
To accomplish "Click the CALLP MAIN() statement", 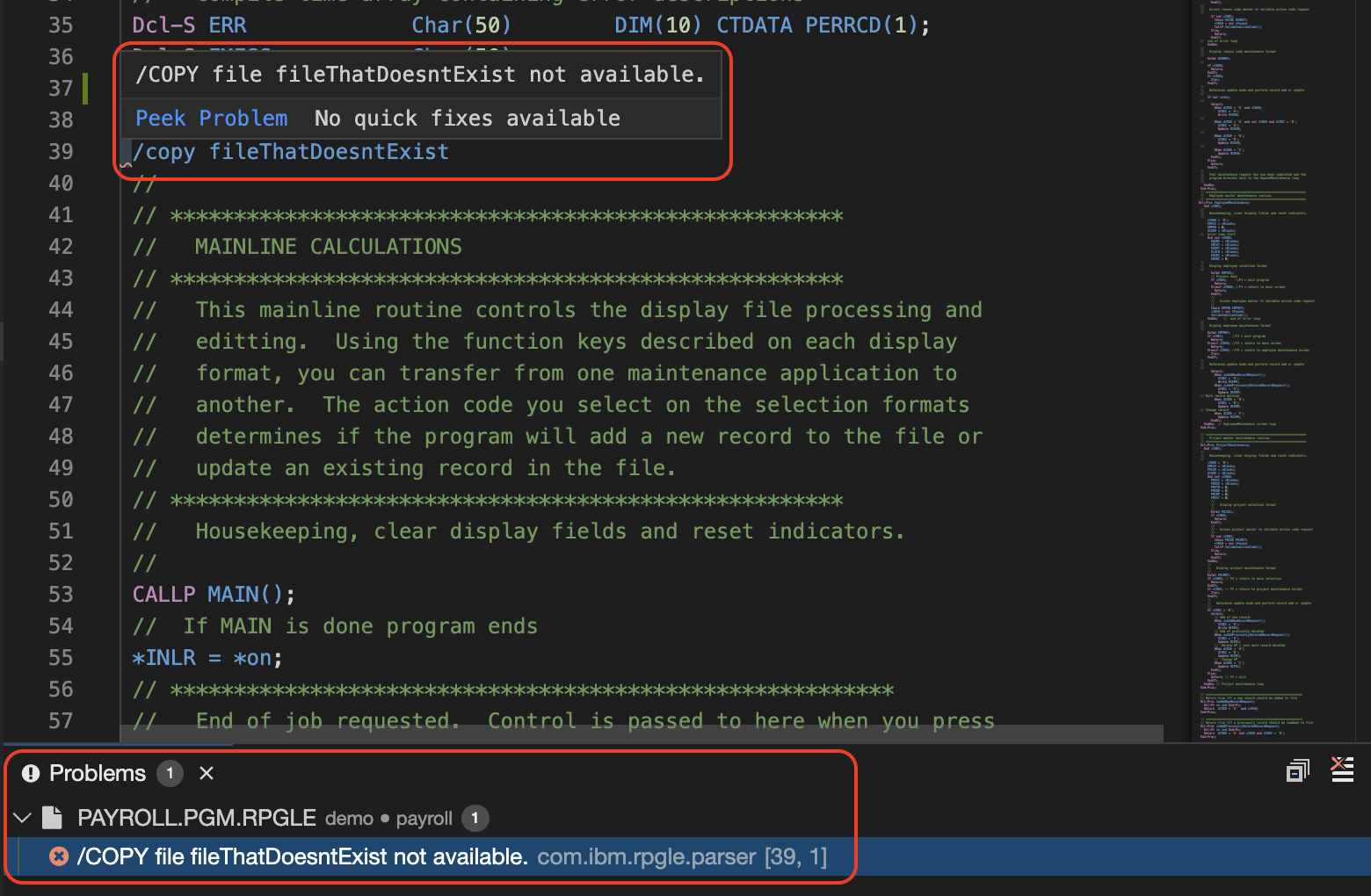I will coord(213,595).
